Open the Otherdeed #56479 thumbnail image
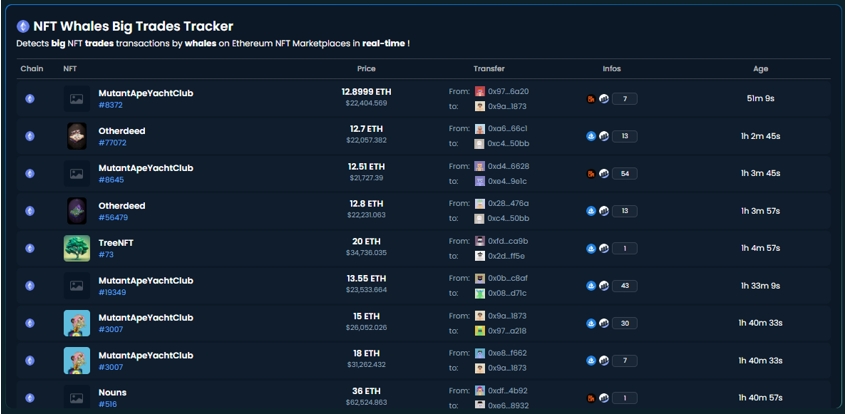This screenshot has width=847, height=414. (x=77, y=211)
